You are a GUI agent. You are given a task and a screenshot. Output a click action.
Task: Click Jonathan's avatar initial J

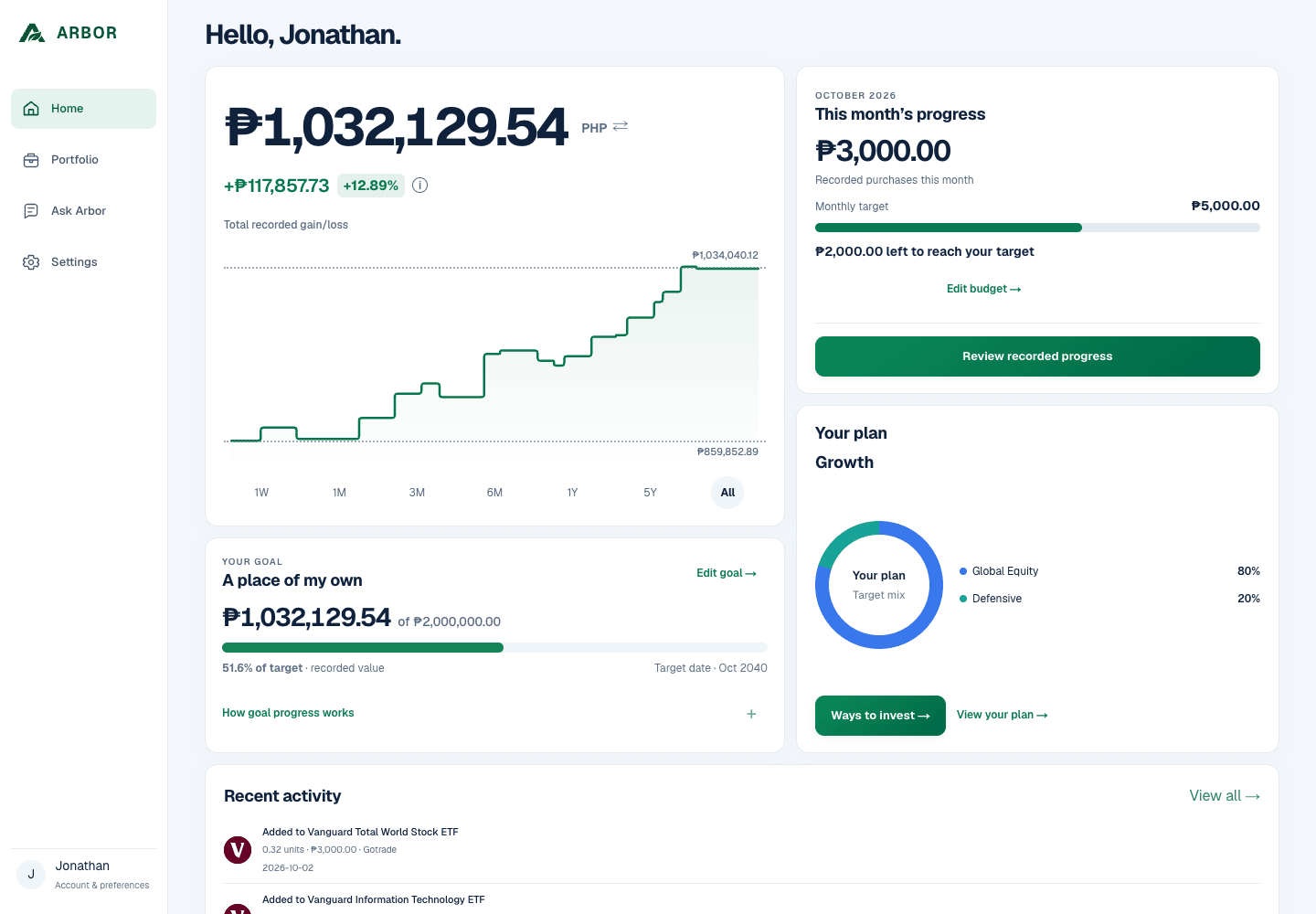(x=31, y=875)
